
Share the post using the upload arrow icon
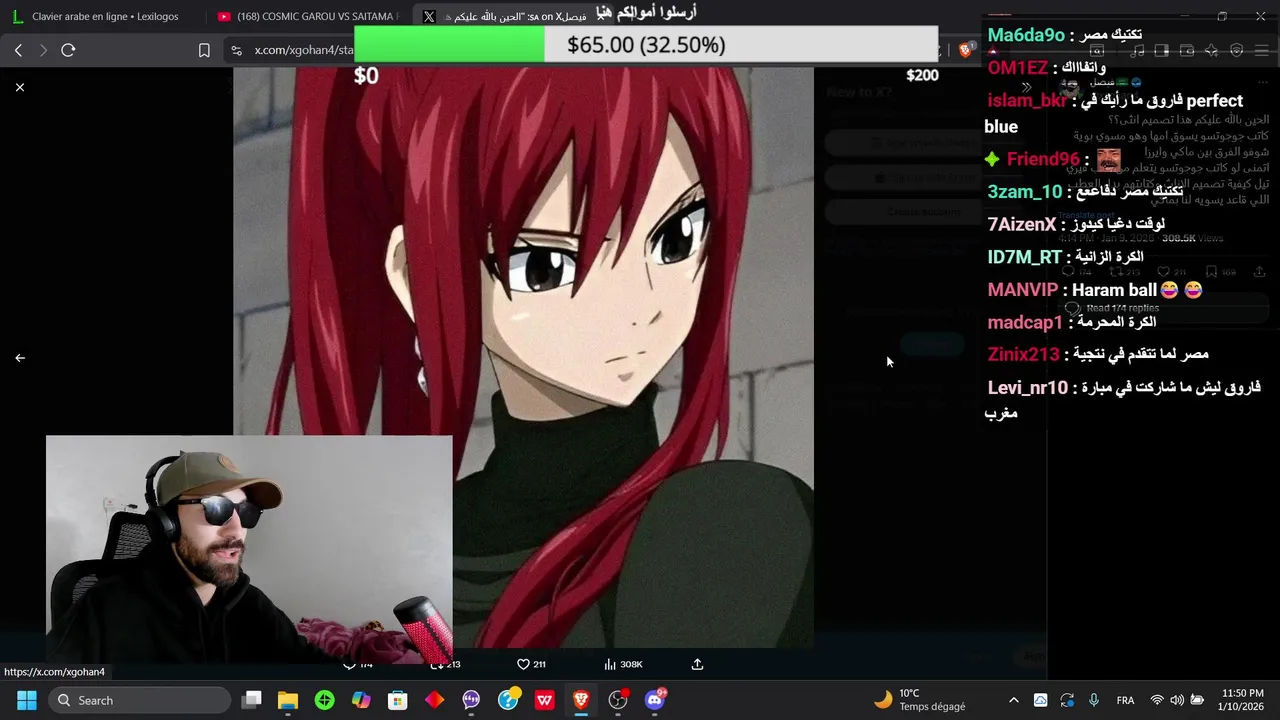coord(697,664)
